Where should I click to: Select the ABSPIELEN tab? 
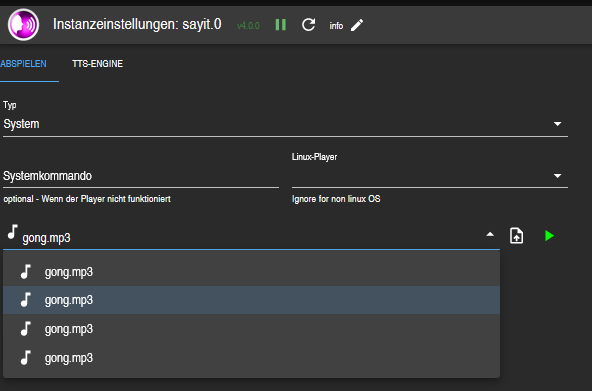click(x=23, y=64)
